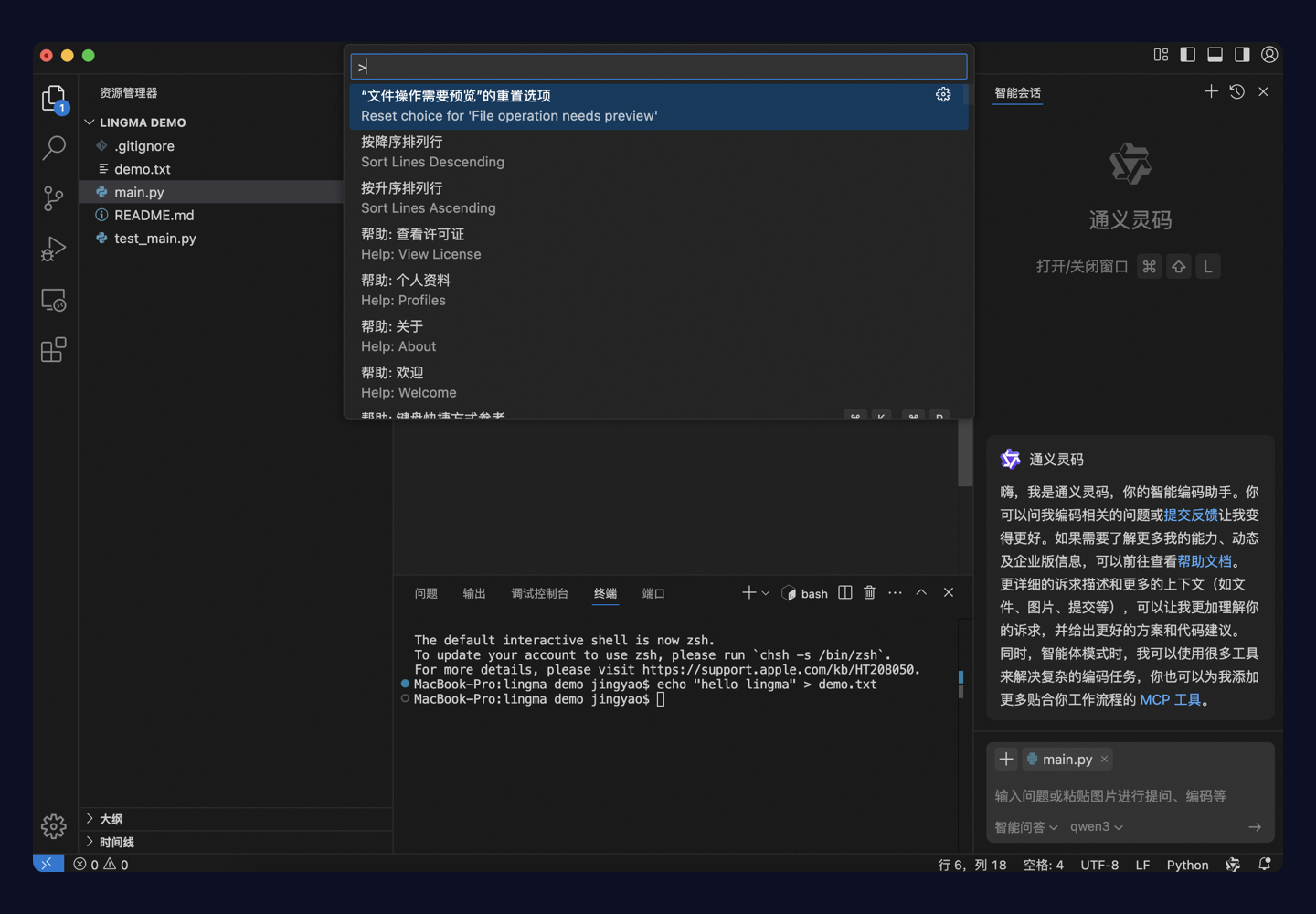This screenshot has width=1316, height=914.
Task: Close the 智能会话 chat panel
Action: pos(1263,91)
